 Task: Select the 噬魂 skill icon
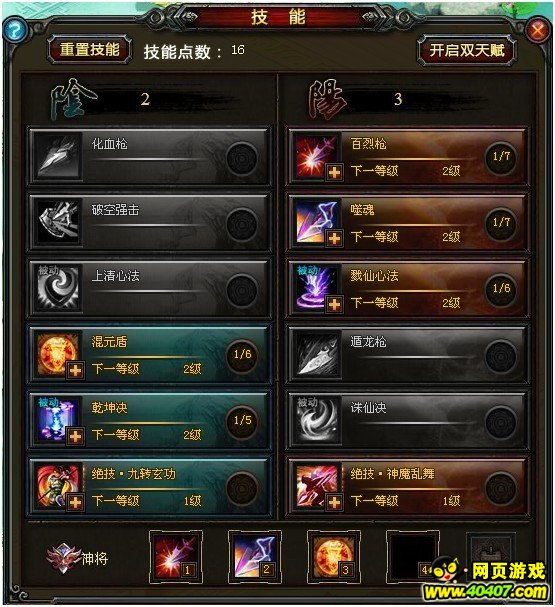click(315, 221)
